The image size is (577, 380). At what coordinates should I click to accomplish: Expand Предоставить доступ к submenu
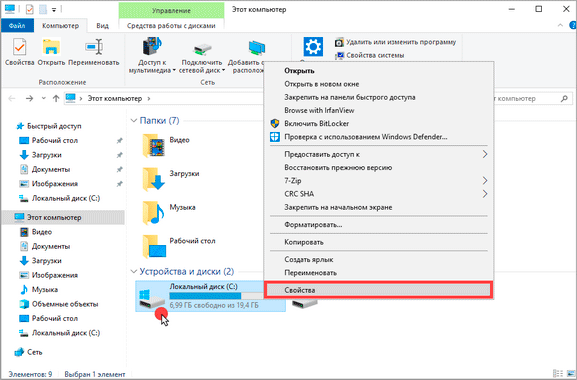(x=379, y=155)
